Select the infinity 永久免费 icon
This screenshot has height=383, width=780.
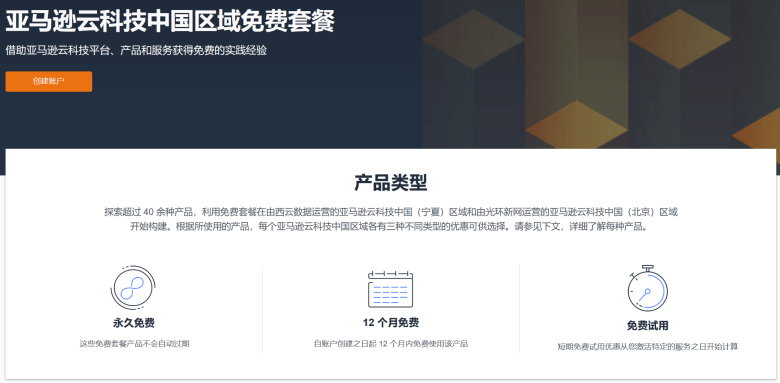pyautogui.click(x=133, y=288)
